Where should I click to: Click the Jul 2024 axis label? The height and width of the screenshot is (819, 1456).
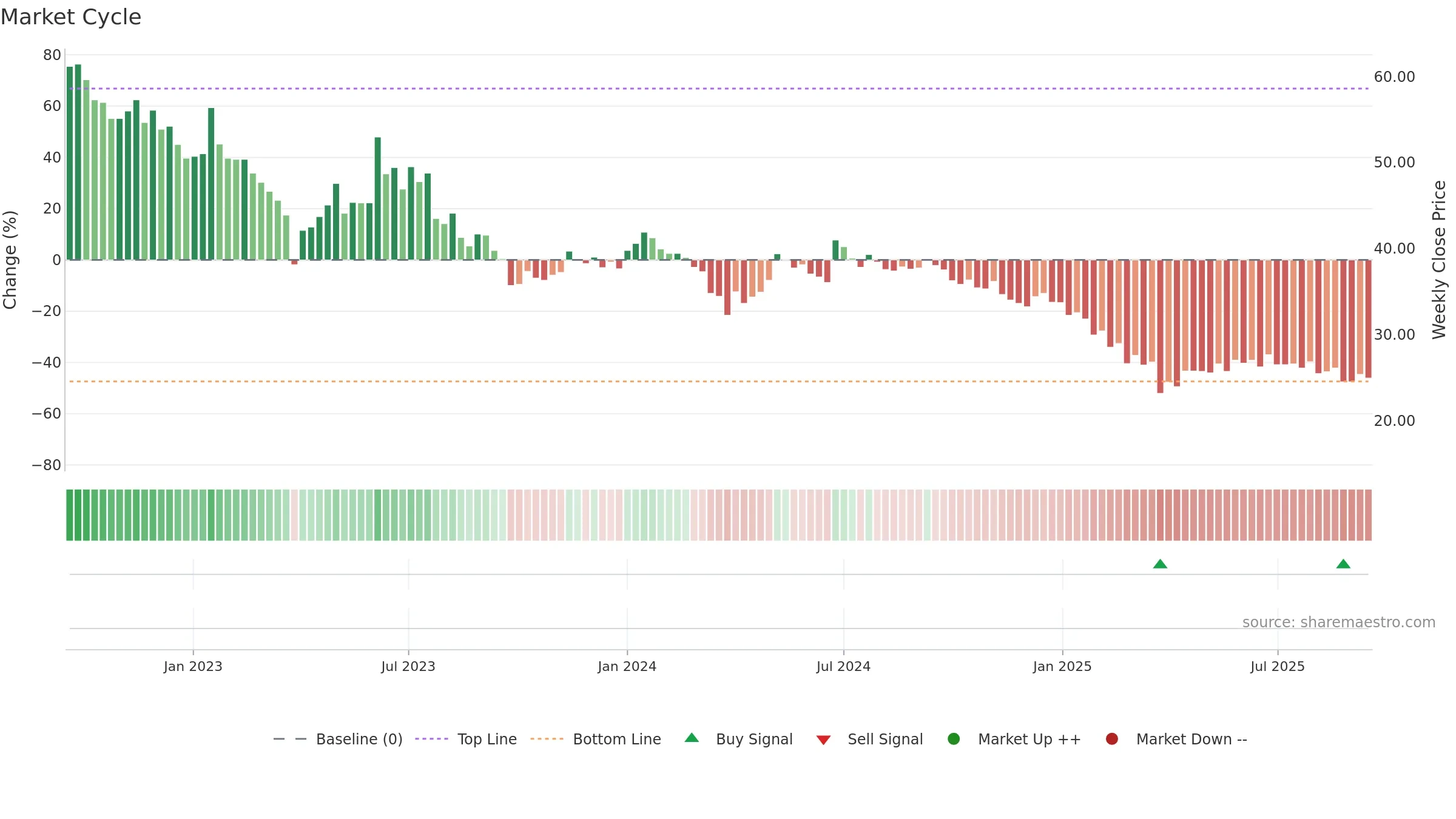pyautogui.click(x=843, y=667)
